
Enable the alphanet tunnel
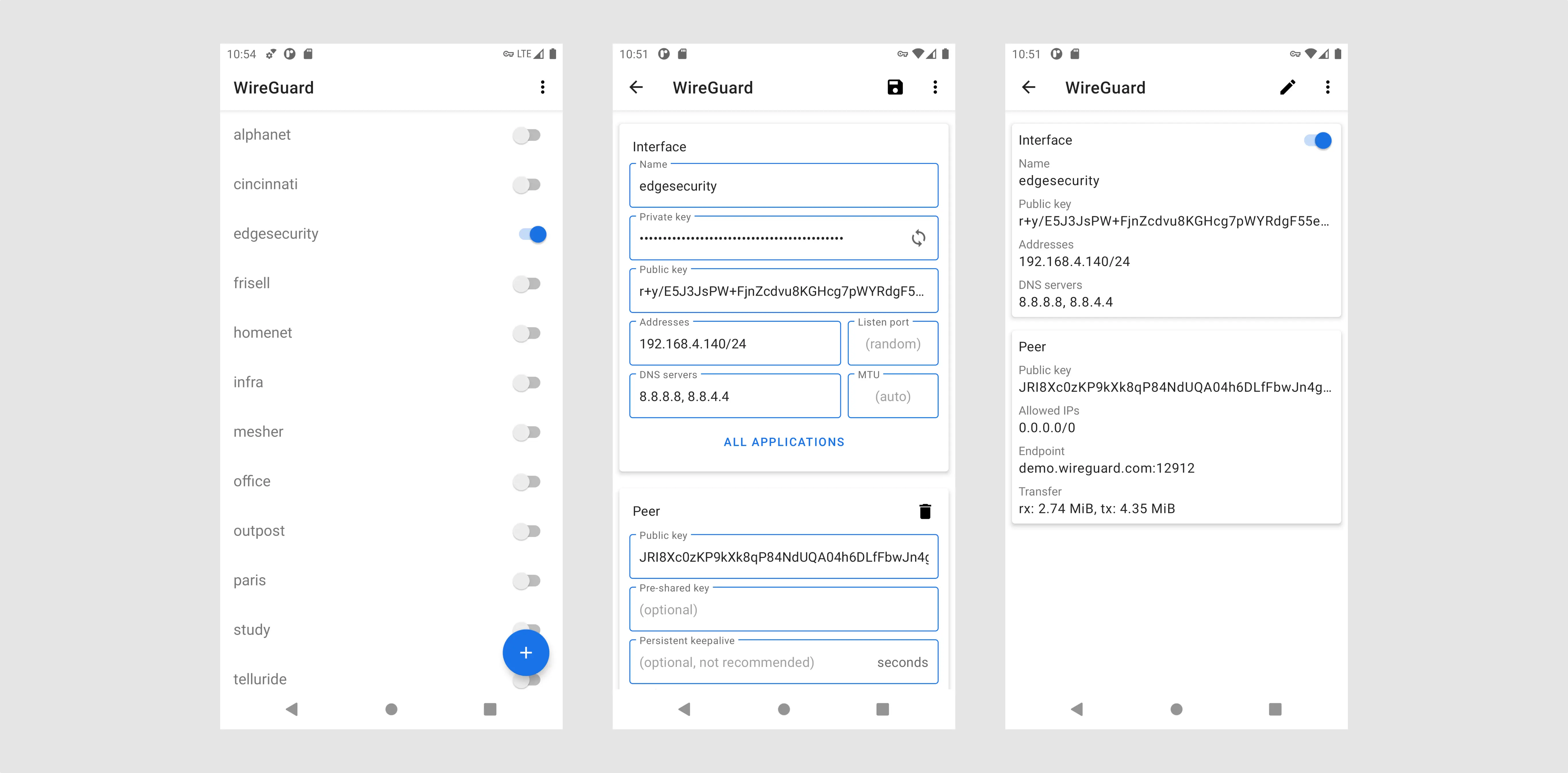coord(526,135)
